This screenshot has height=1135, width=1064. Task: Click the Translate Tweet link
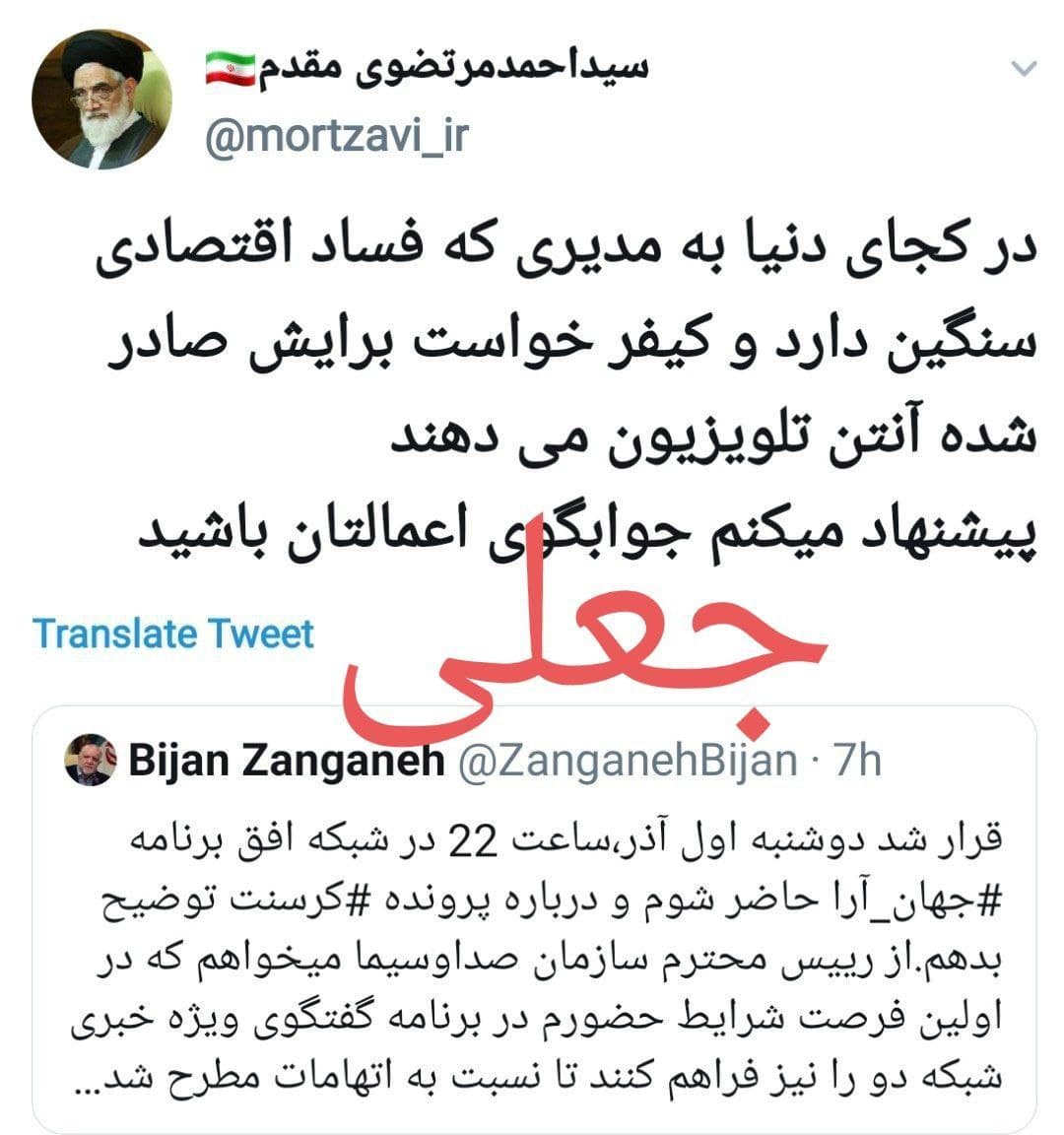point(173,634)
